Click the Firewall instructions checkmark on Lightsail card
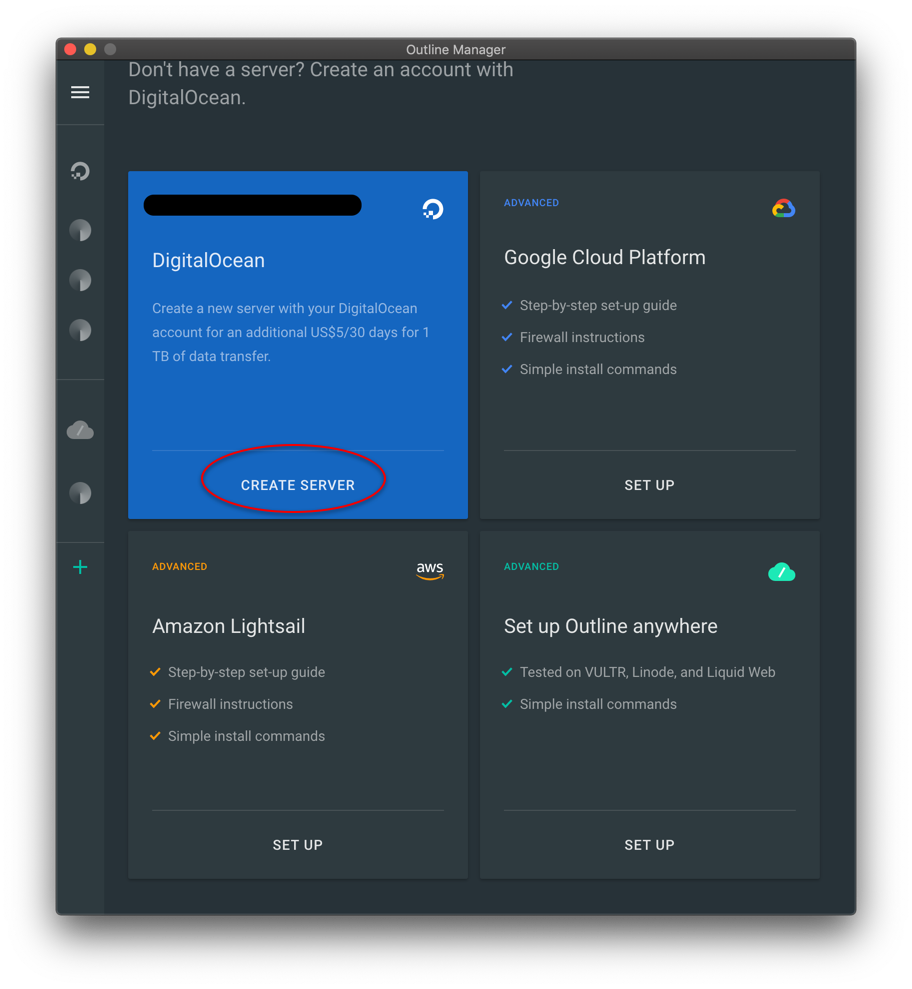Viewport: 912px width, 989px height. click(154, 704)
